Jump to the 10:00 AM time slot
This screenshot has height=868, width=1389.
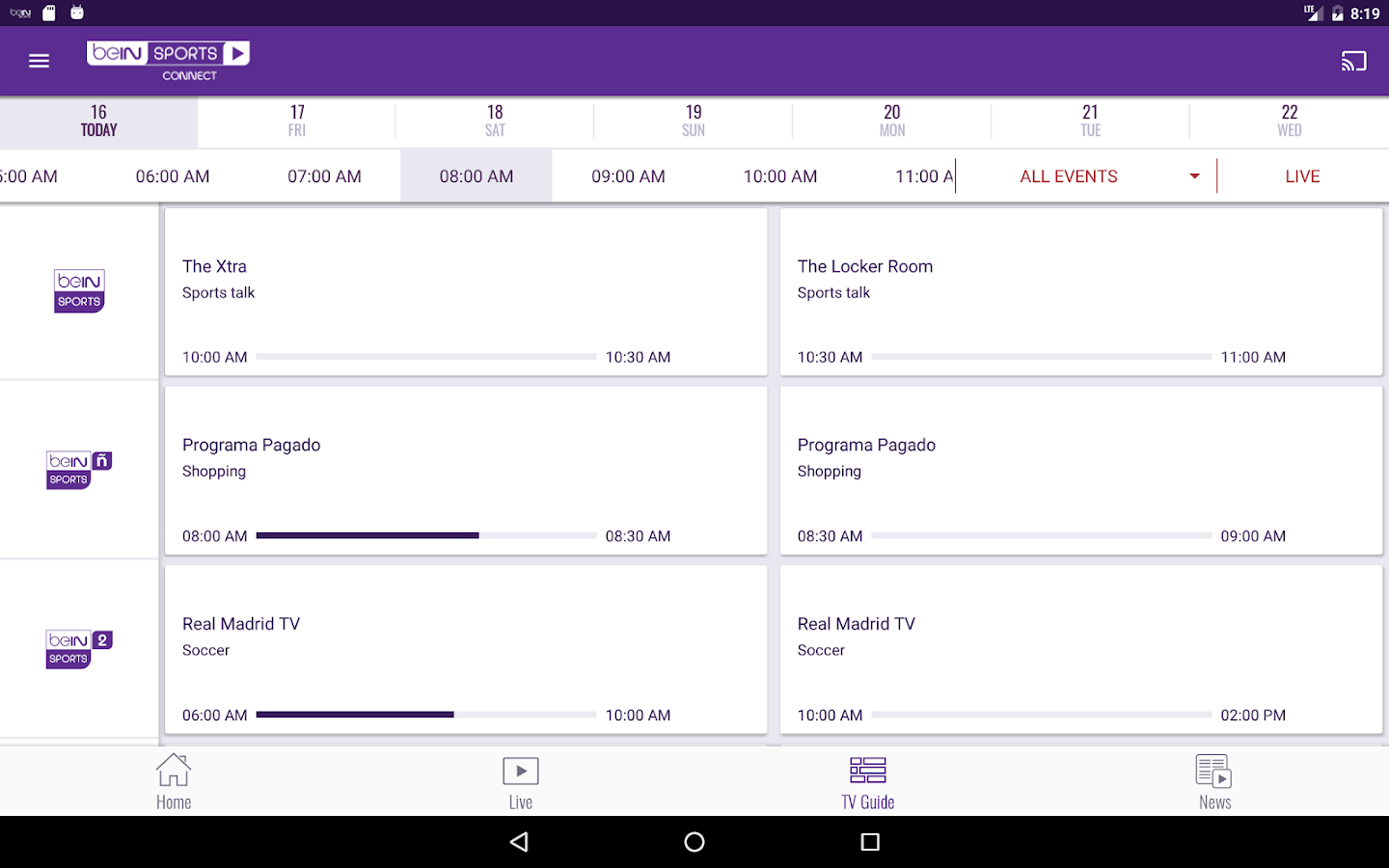click(780, 176)
